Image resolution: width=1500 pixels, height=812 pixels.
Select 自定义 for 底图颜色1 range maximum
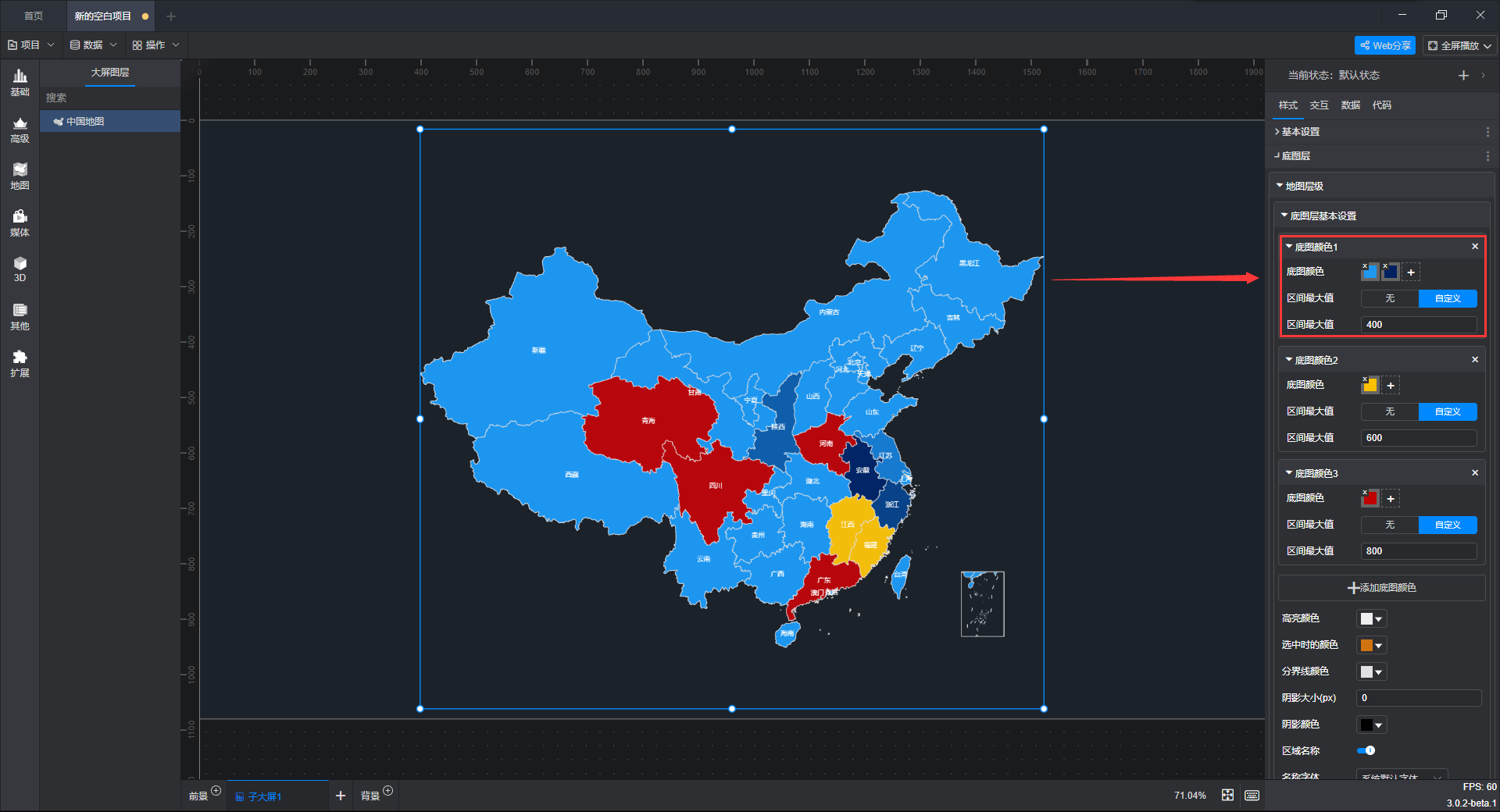[x=1448, y=298]
